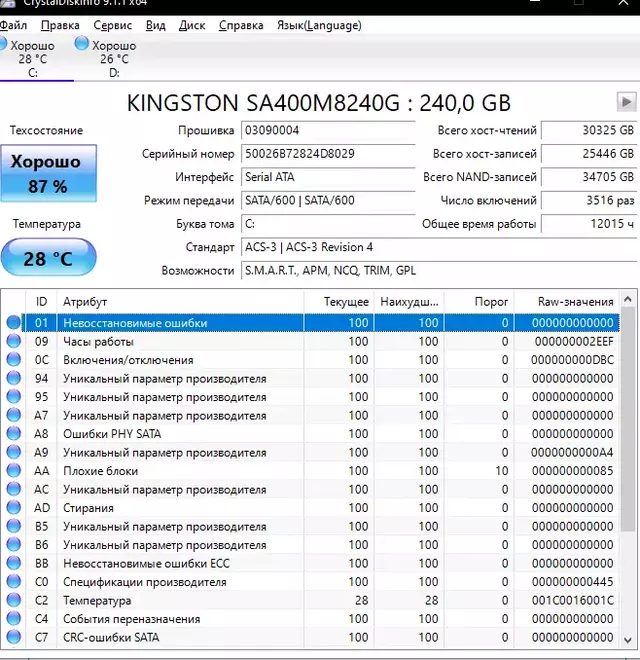Click status circle for Невосстановимые ошибки ECC
This screenshot has height=660, width=640.
coord(13,564)
